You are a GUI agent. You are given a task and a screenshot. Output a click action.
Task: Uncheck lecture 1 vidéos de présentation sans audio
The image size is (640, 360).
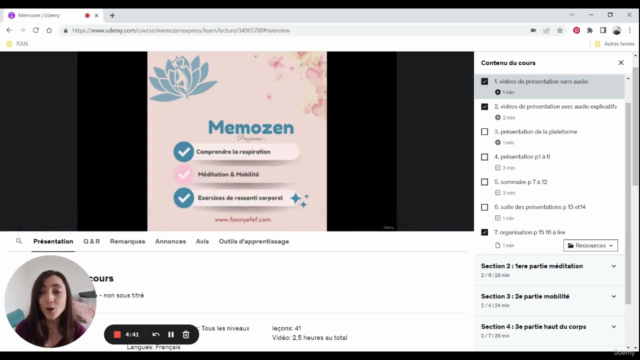(484, 82)
